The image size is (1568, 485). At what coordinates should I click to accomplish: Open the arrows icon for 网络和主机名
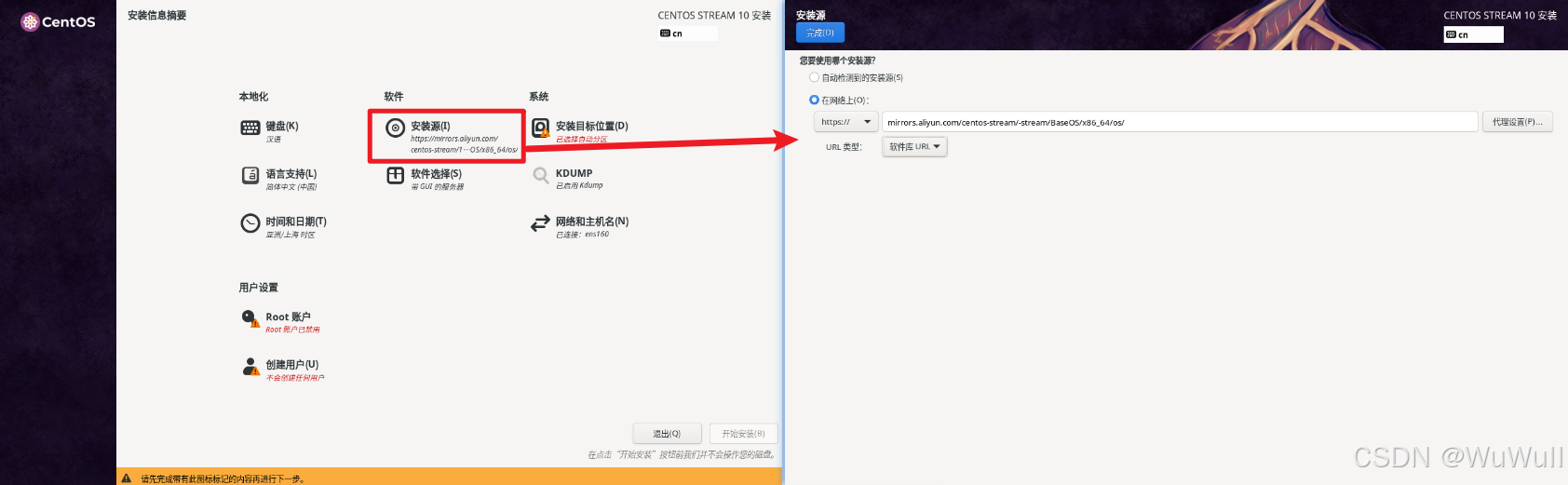[x=541, y=223]
